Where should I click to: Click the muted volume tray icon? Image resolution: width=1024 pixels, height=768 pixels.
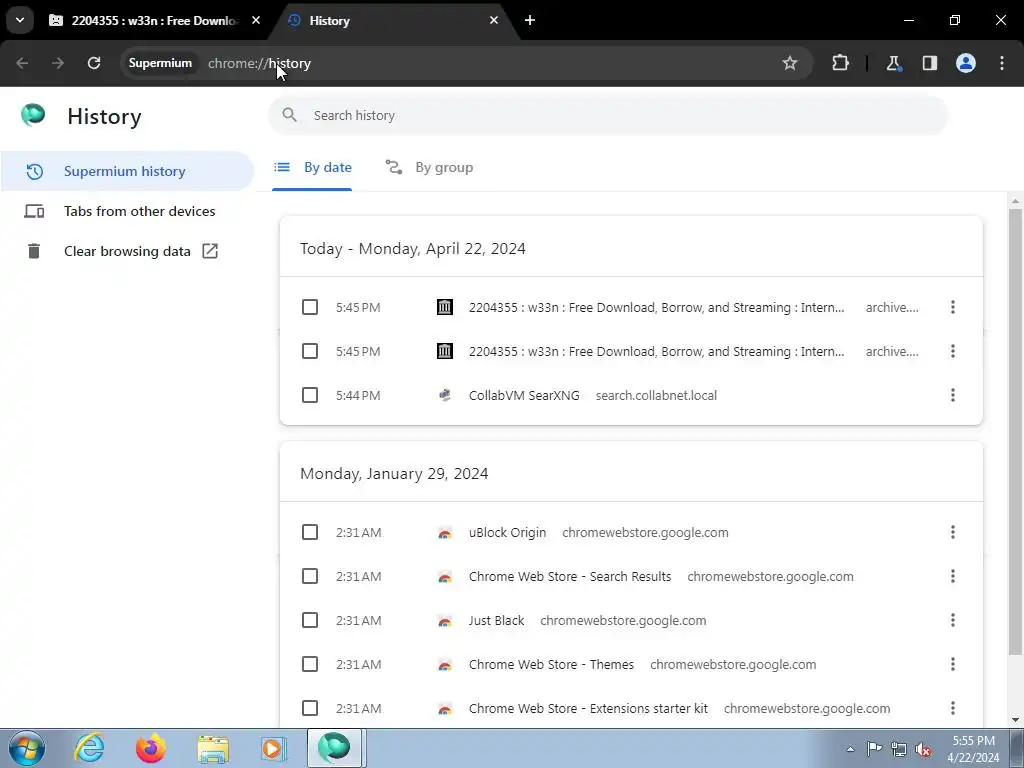click(923, 749)
